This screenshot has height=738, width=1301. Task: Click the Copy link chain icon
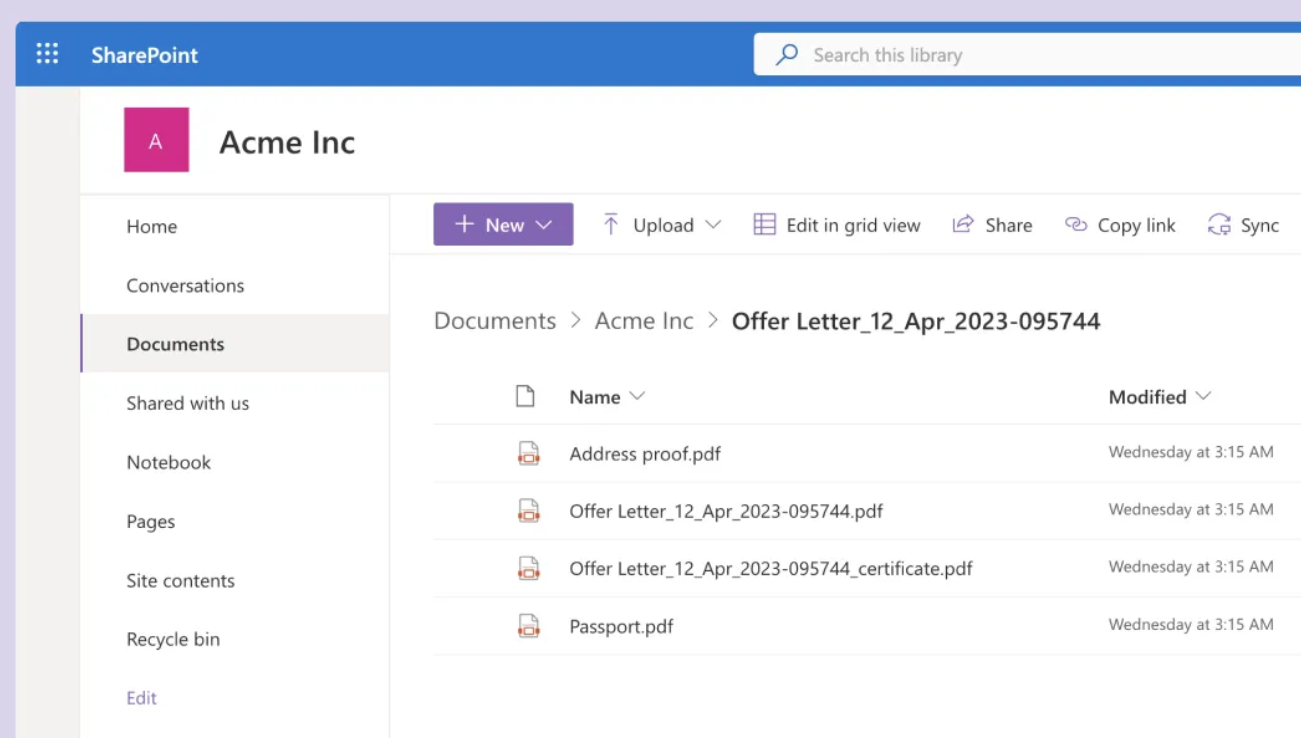(1075, 224)
